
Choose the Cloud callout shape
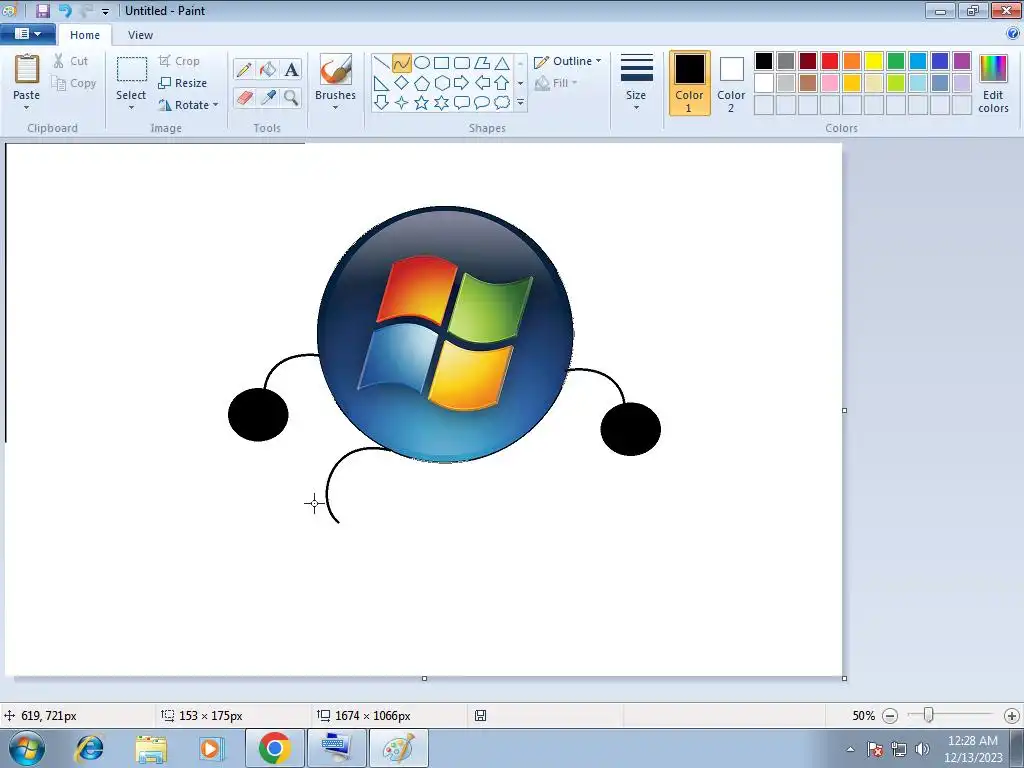coord(502,103)
